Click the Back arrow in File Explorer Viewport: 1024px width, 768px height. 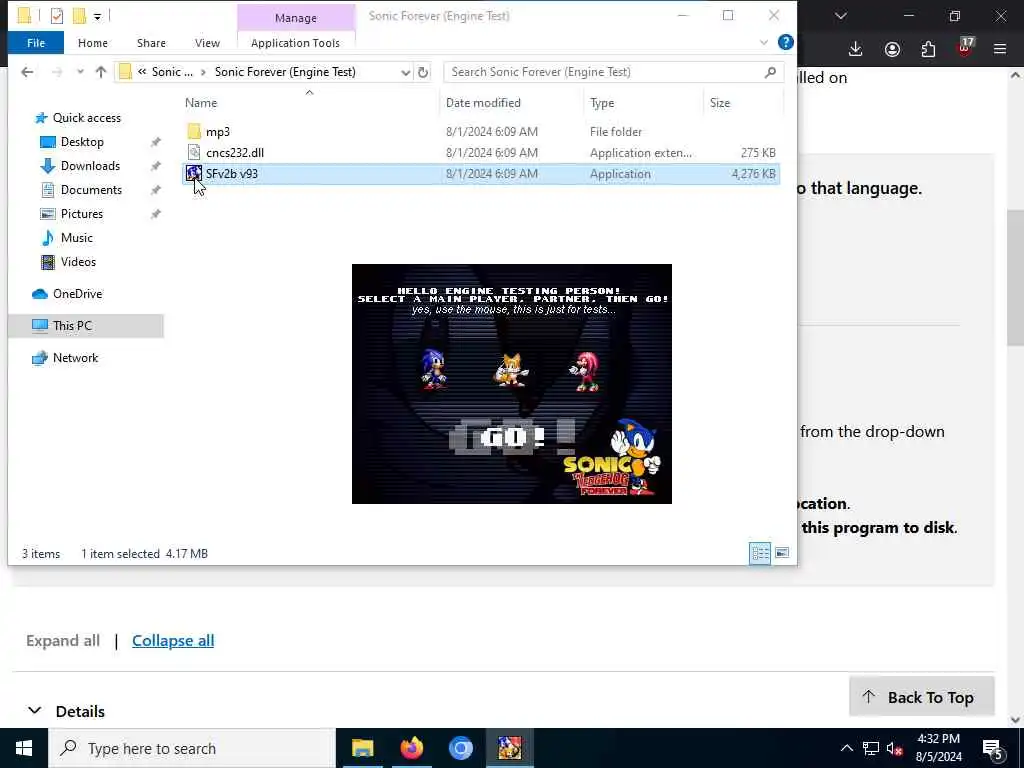(x=27, y=72)
